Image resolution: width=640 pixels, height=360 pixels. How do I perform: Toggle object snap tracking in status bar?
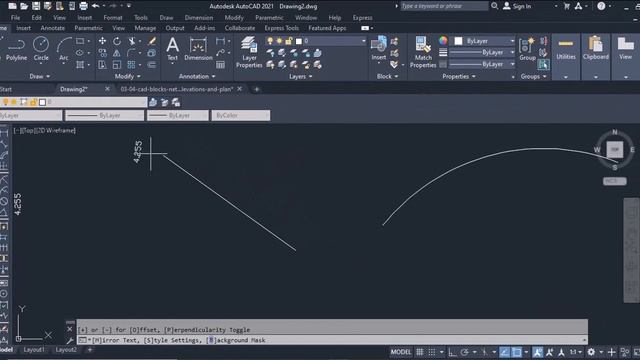504,352
